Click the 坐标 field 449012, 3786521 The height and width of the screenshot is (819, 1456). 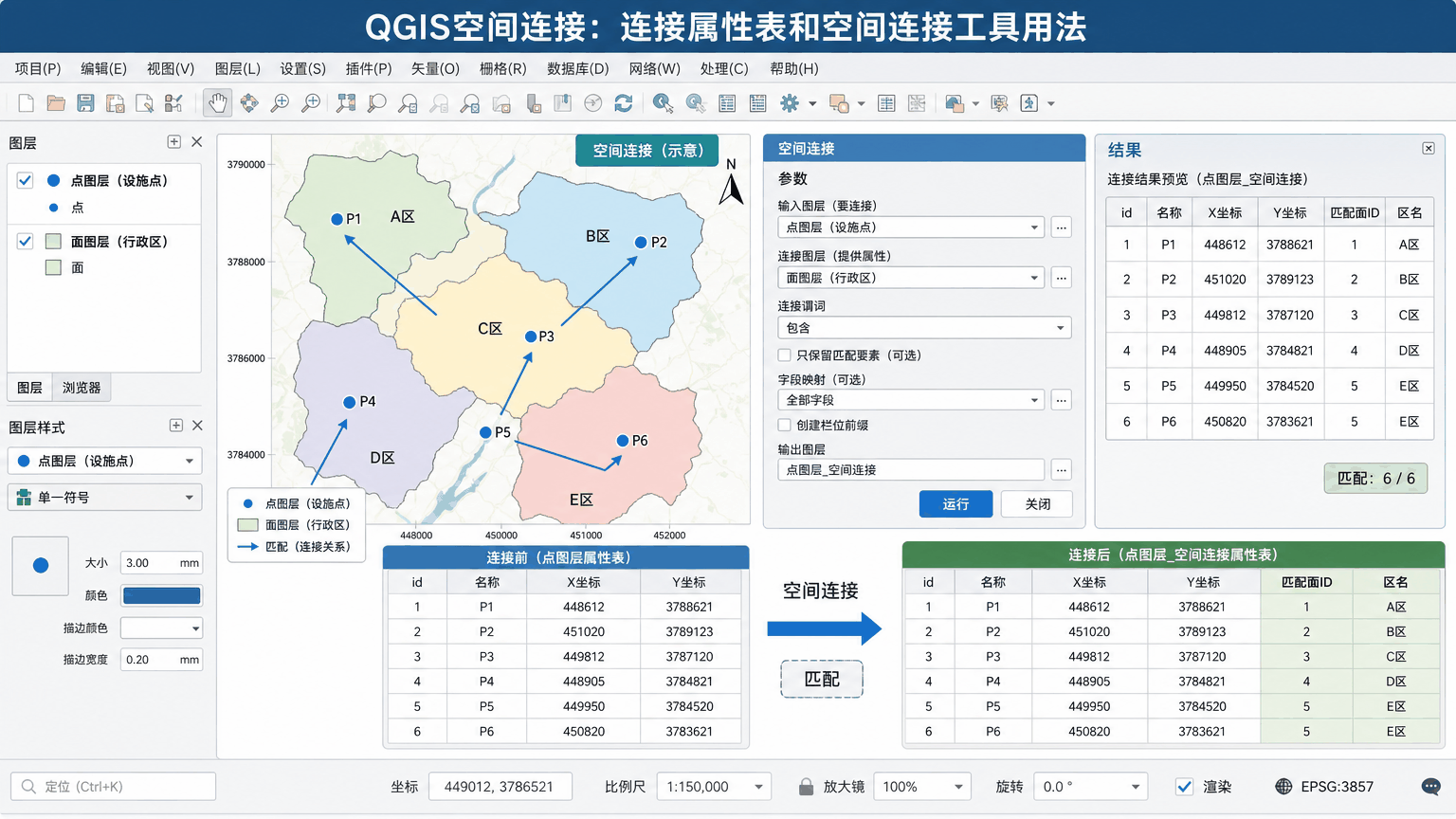500,787
